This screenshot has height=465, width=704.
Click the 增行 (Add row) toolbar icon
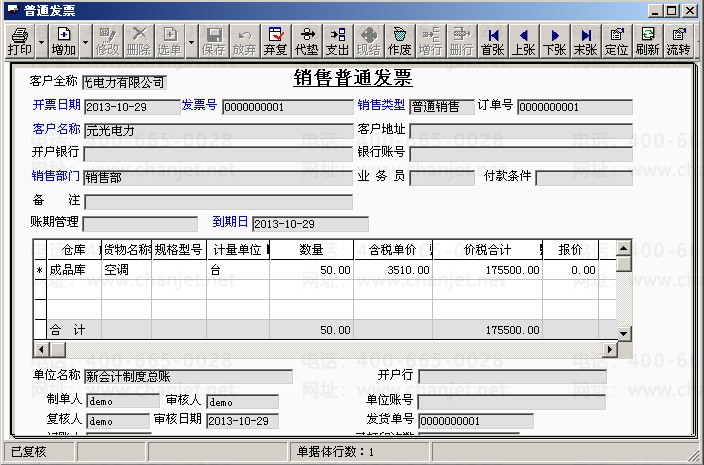pyautogui.click(x=431, y=41)
